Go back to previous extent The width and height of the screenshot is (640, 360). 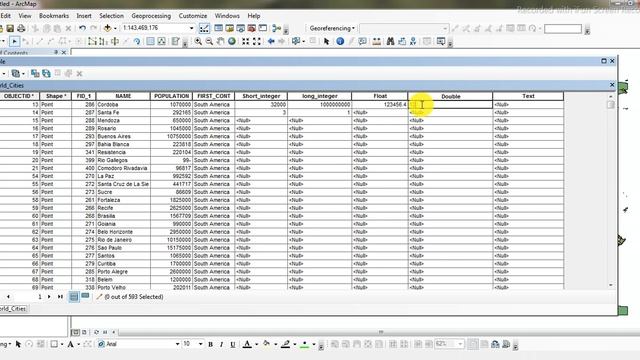271,41
